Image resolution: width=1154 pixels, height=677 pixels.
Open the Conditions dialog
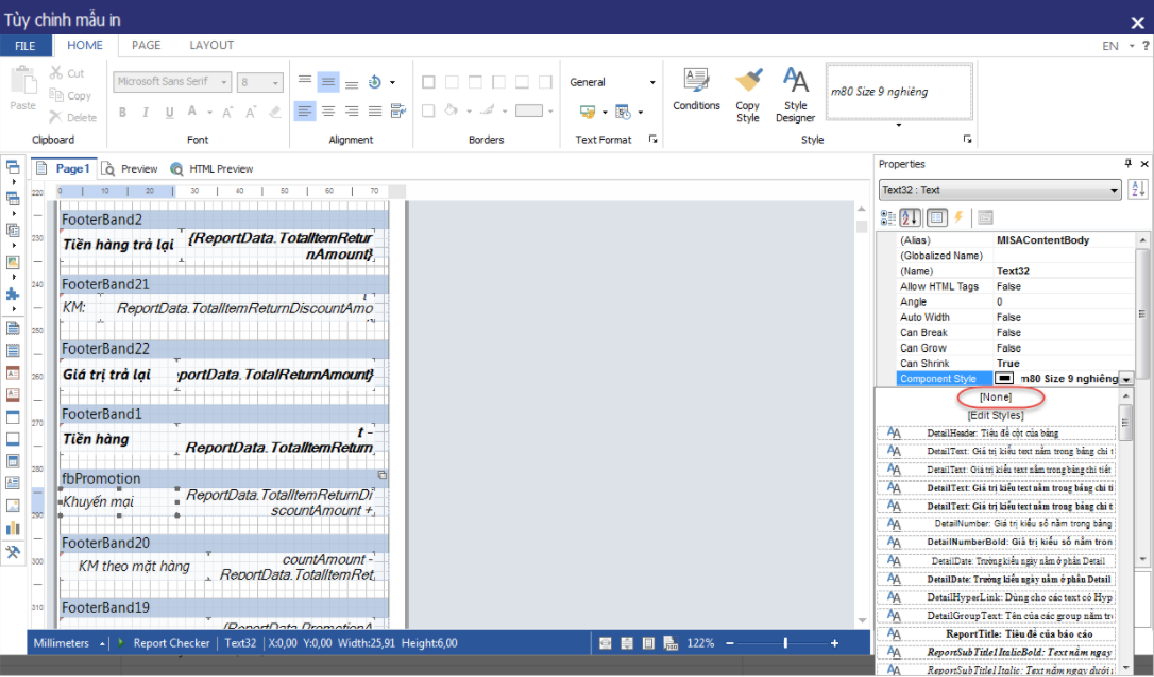tap(696, 89)
